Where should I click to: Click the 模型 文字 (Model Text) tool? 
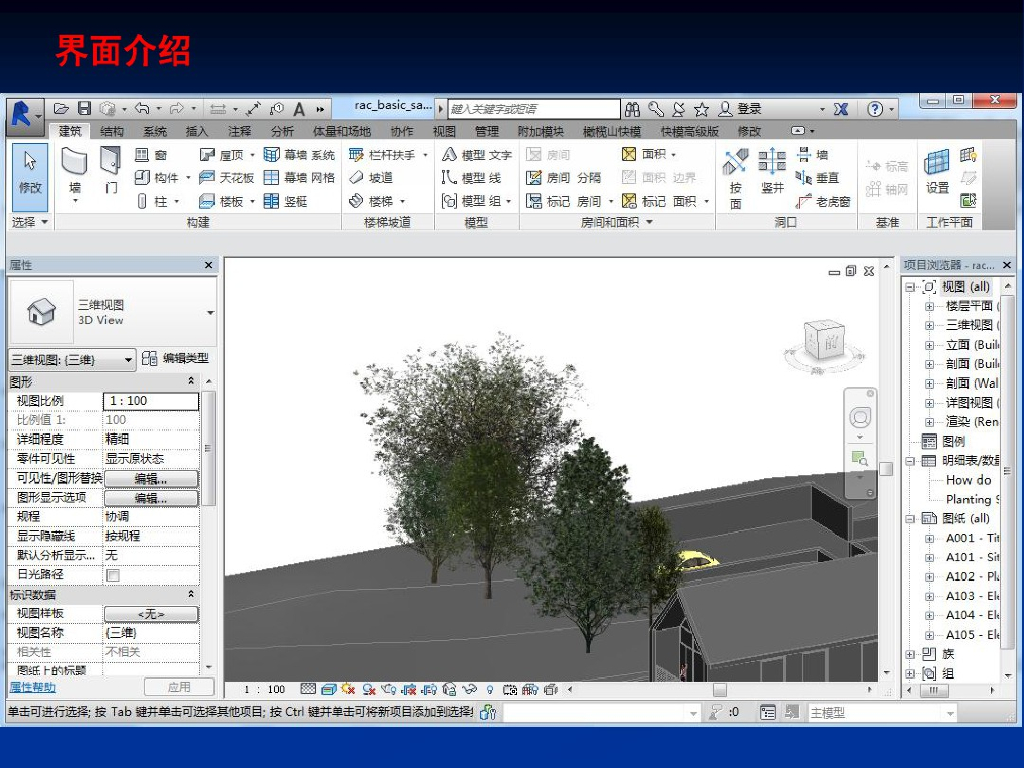coord(477,155)
